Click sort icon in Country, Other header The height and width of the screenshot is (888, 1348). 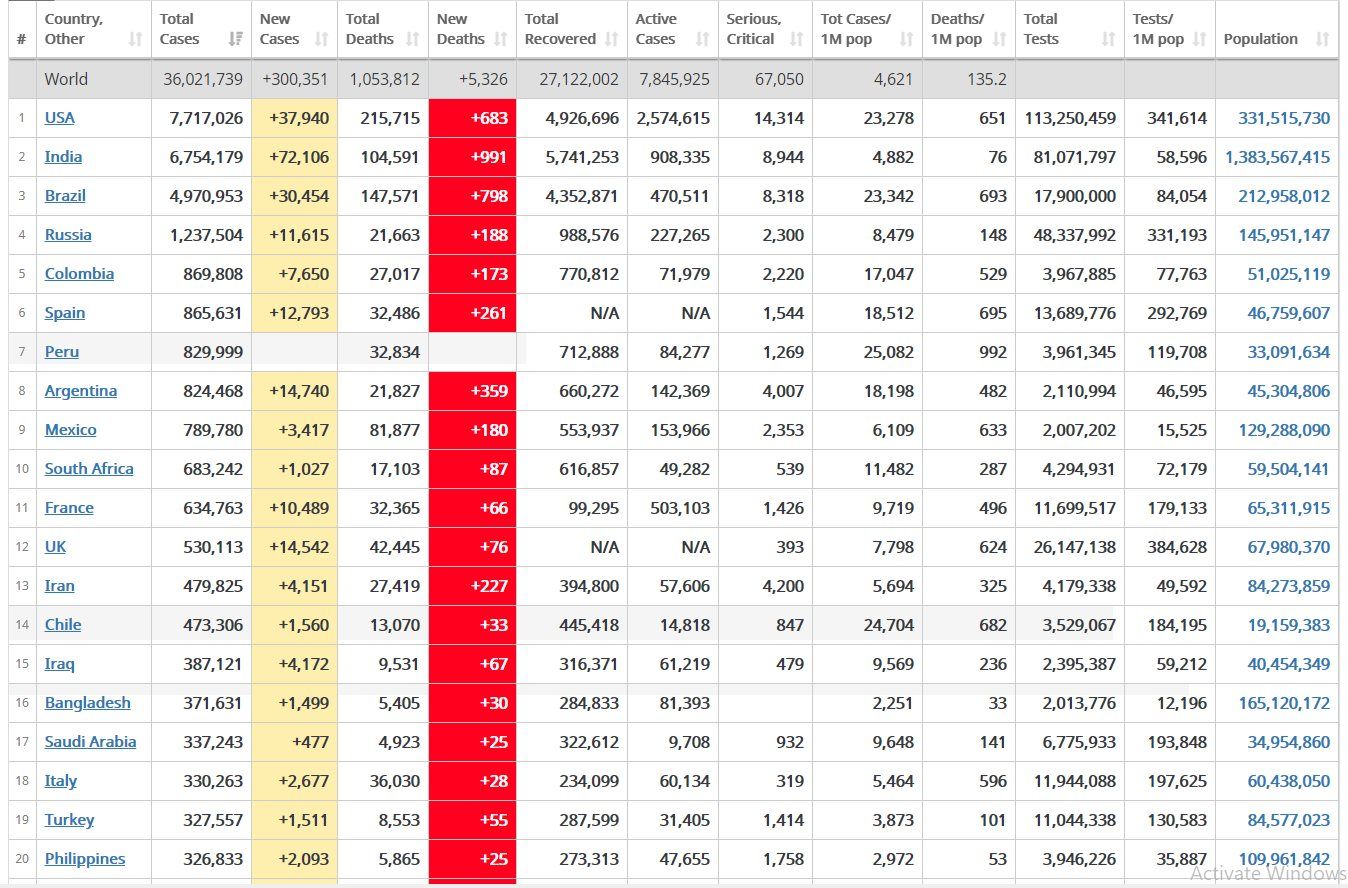coord(135,39)
